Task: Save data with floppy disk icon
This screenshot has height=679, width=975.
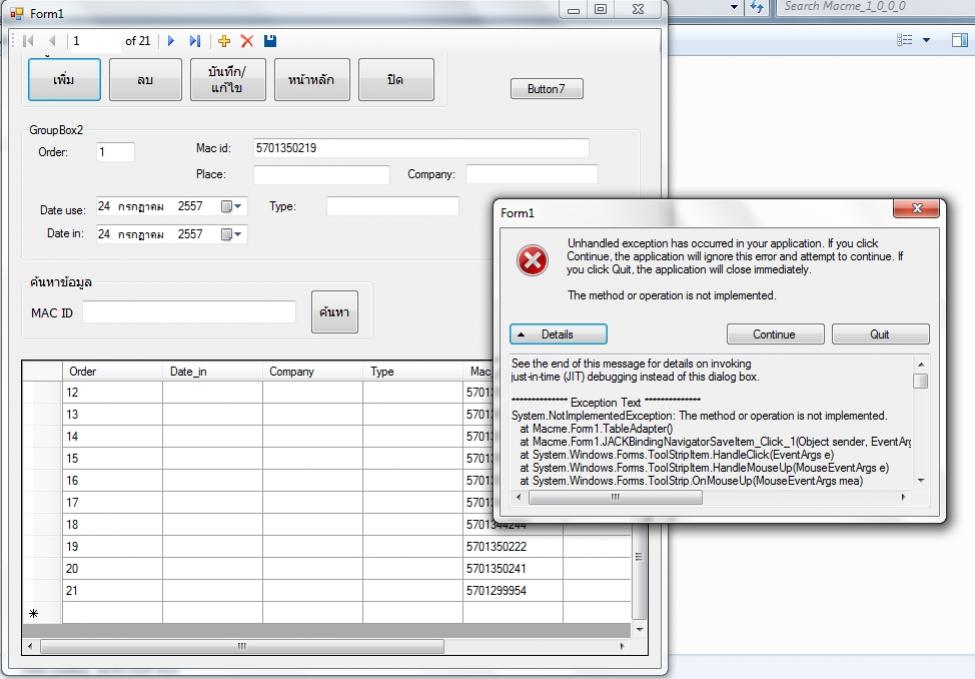Action: 270,41
